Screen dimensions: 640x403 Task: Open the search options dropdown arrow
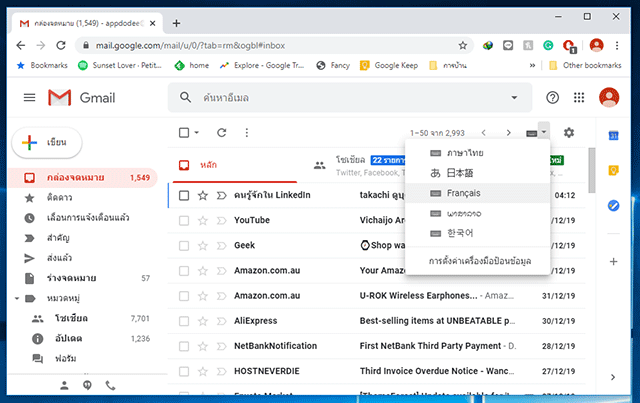pyautogui.click(x=514, y=98)
